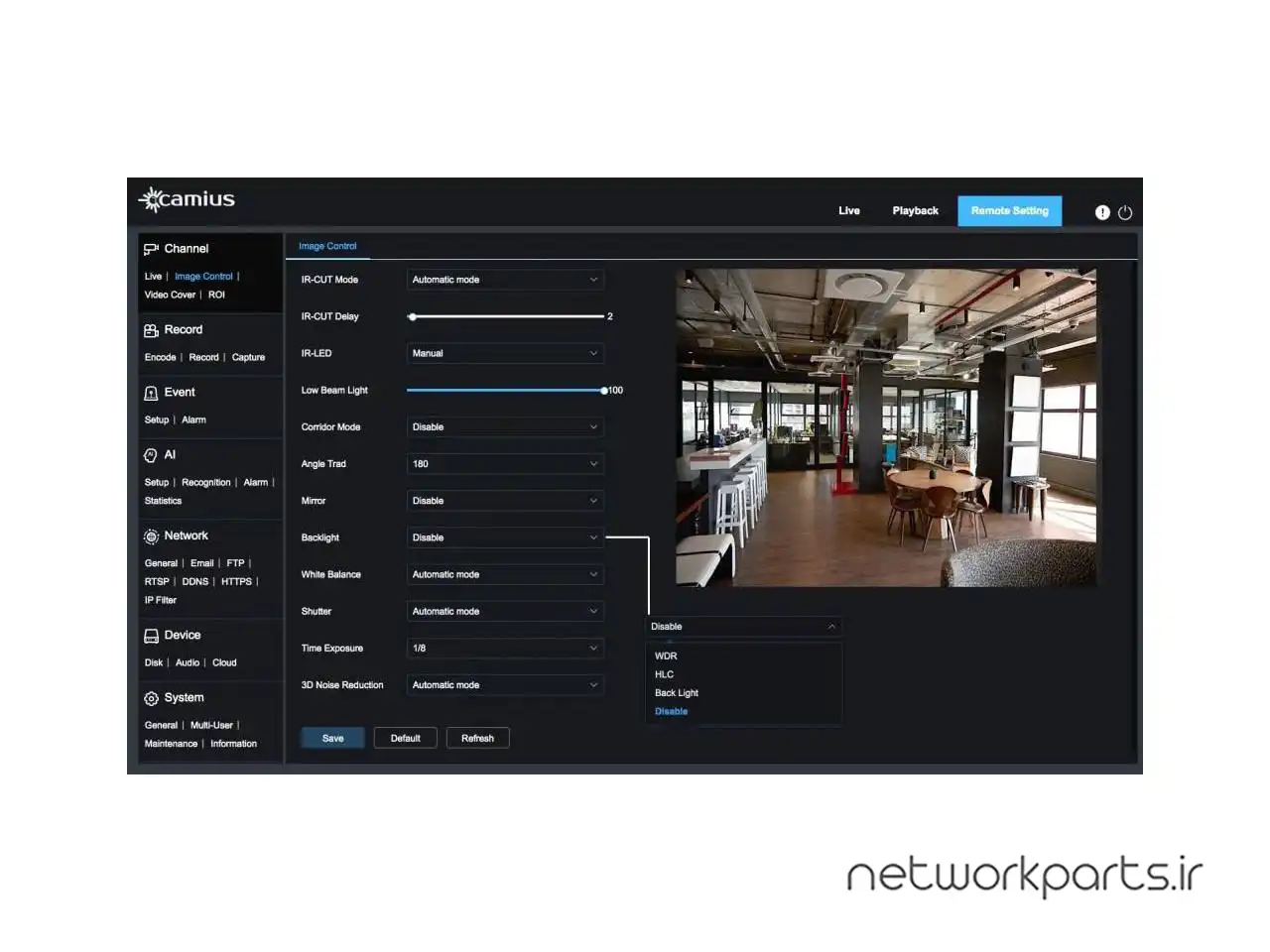Screen dimensions: 1270x952
Task: Click the Default button
Action: point(405,739)
